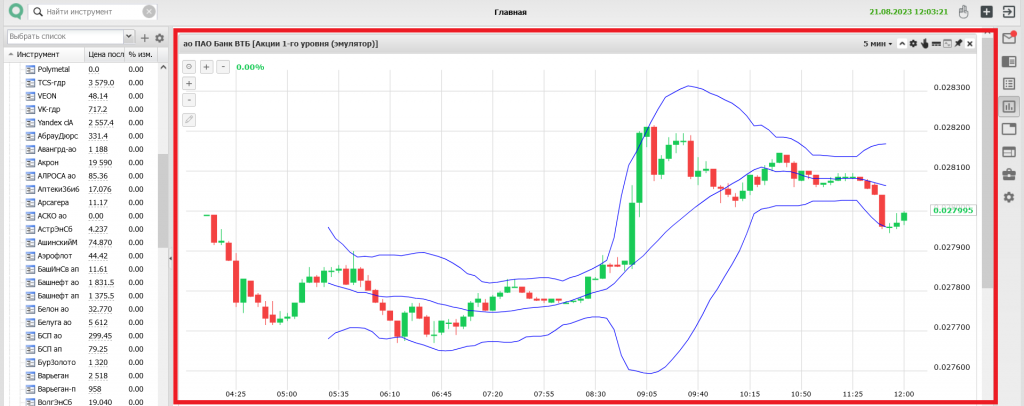This screenshot has height=406, width=1024.
Task: Click the horizontal zoom in plus button
Action: [207, 66]
